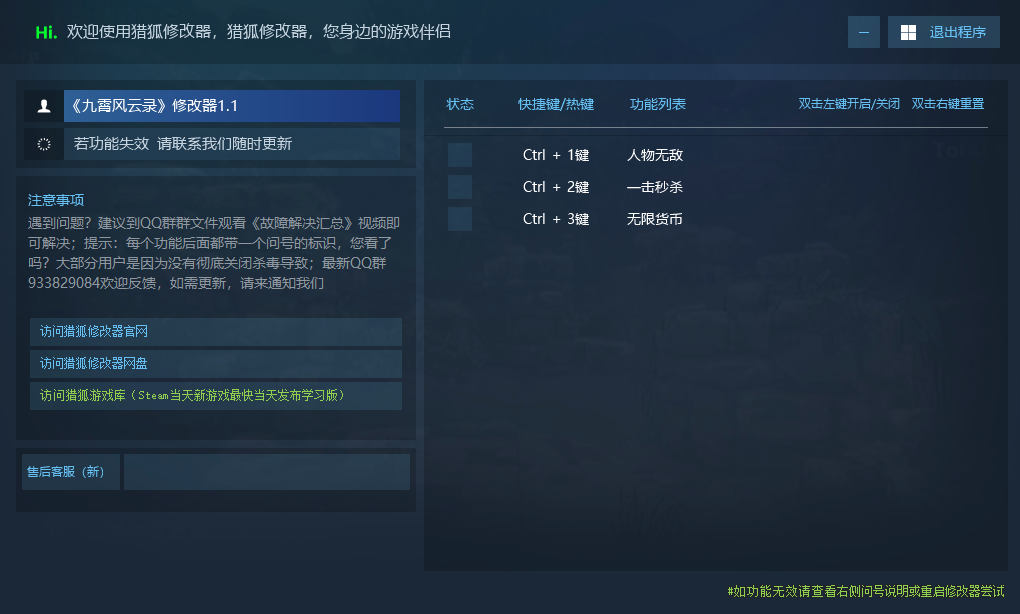The width and height of the screenshot is (1020, 614).
Task: Select the 人物无敌 function label
Action: pos(654,155)
